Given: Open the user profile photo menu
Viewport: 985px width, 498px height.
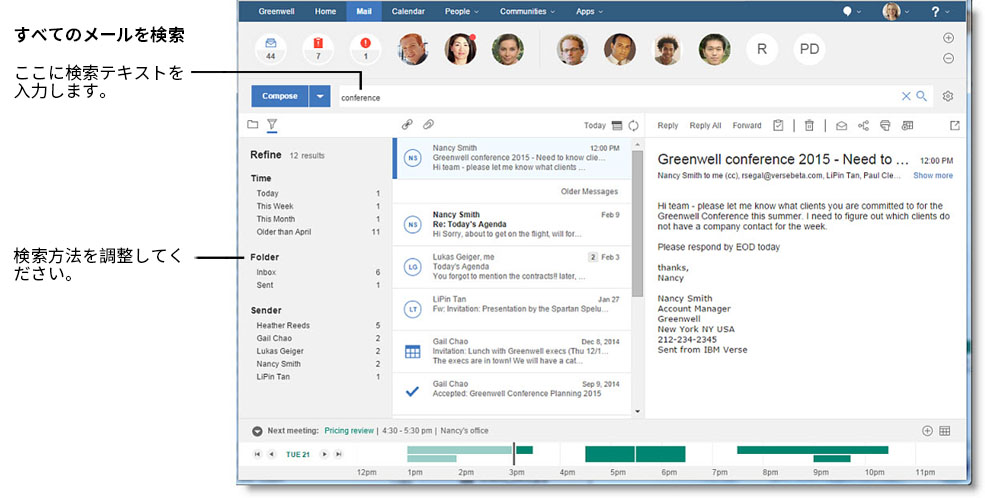Looking at the screenshot, I should click(895, 11).
